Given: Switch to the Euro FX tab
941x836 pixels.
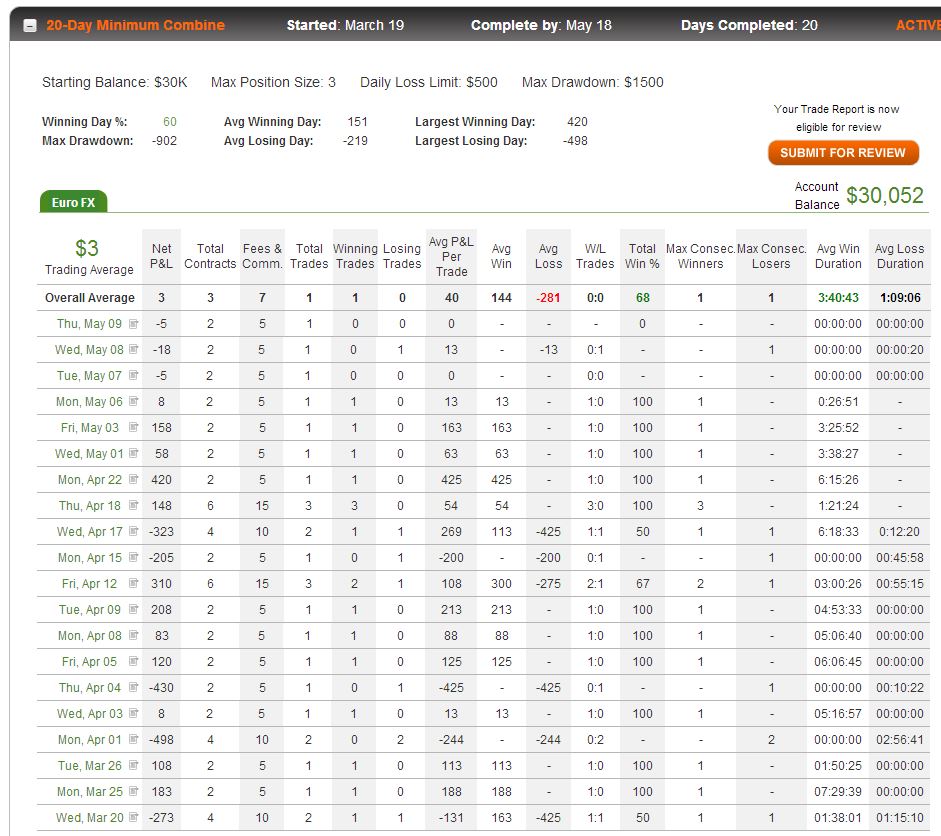Looking at the screenshot, I should [x=73, y=202].
